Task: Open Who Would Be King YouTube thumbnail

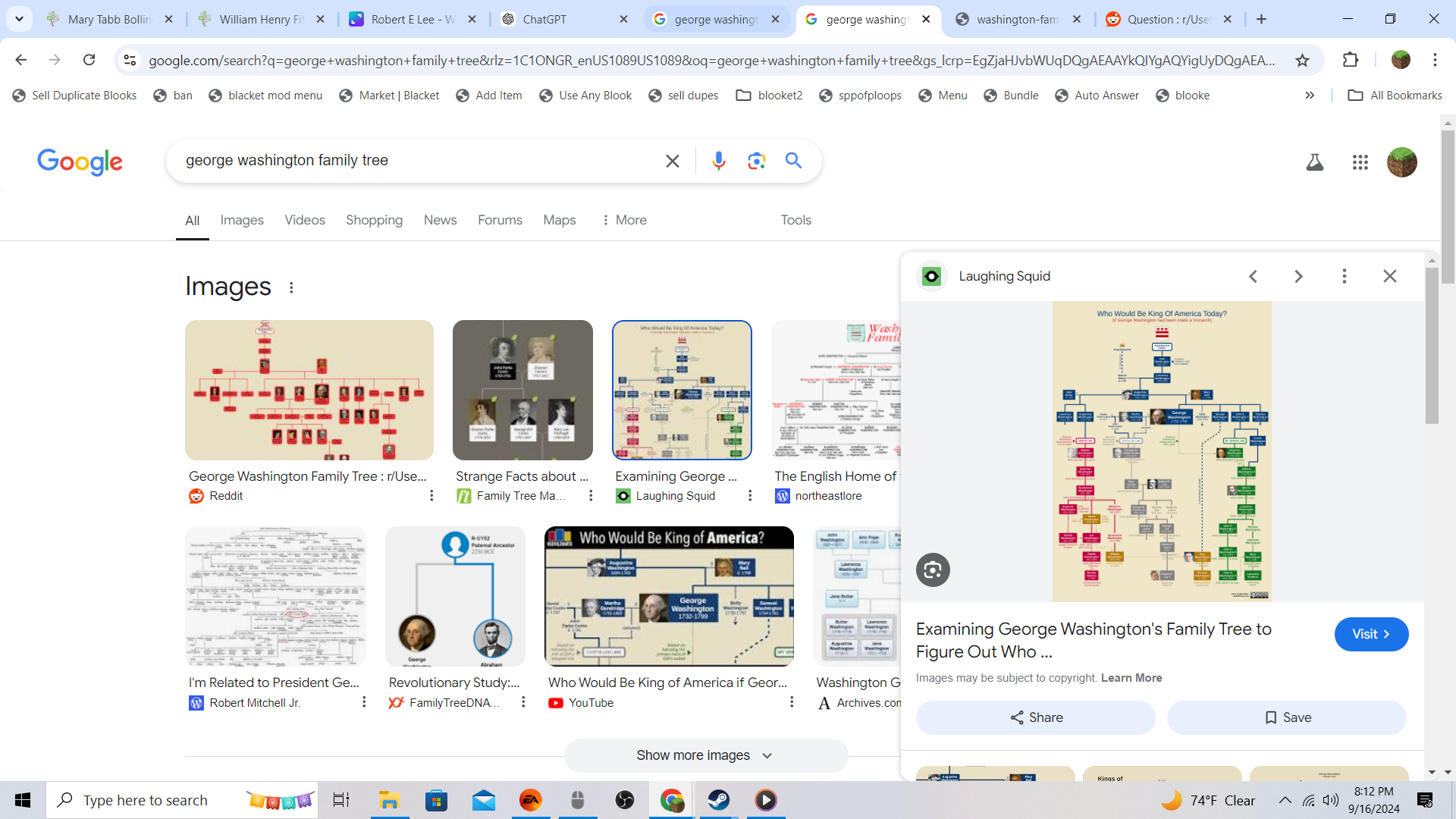Action: pos(669,596)
